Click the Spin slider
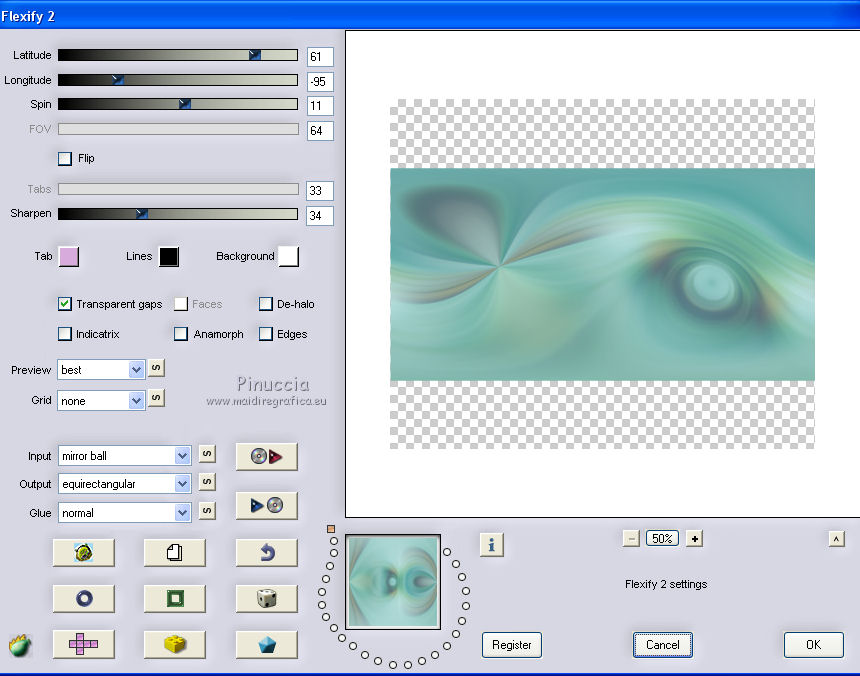The image size is (860, 676). pos(178,104)
